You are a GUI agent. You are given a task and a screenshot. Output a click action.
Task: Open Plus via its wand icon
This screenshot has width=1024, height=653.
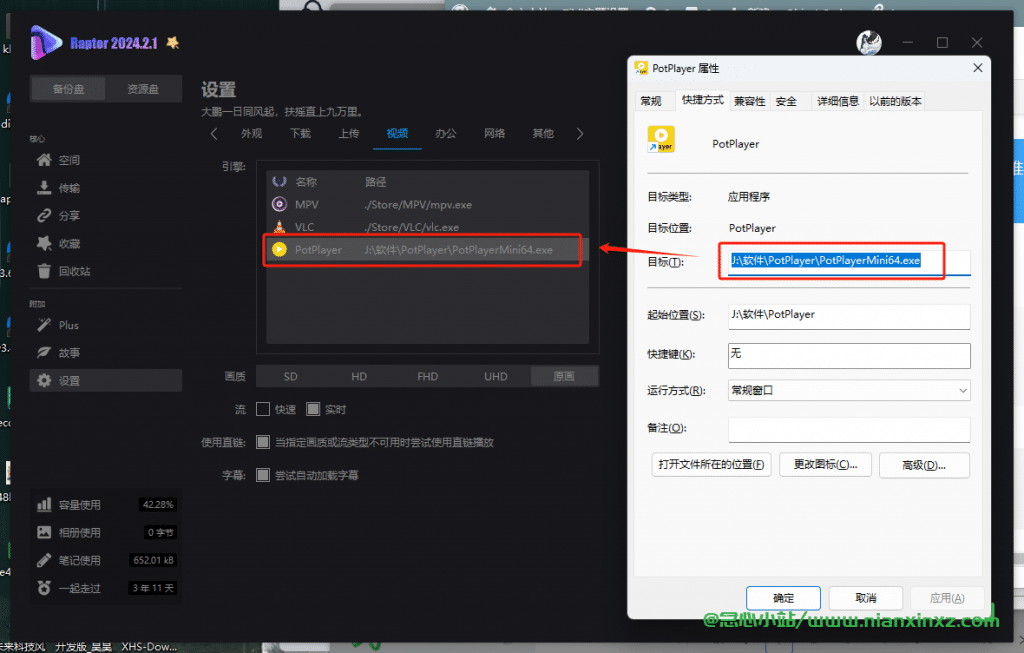pyautogui.click(x=44, y=325)
